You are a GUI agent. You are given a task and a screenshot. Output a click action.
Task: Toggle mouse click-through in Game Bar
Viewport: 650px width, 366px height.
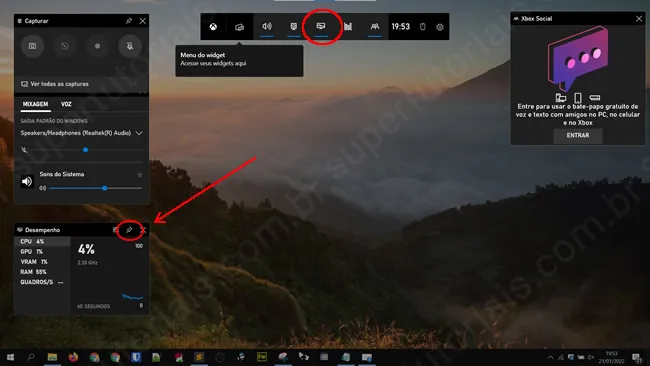[x=422, y=27]
